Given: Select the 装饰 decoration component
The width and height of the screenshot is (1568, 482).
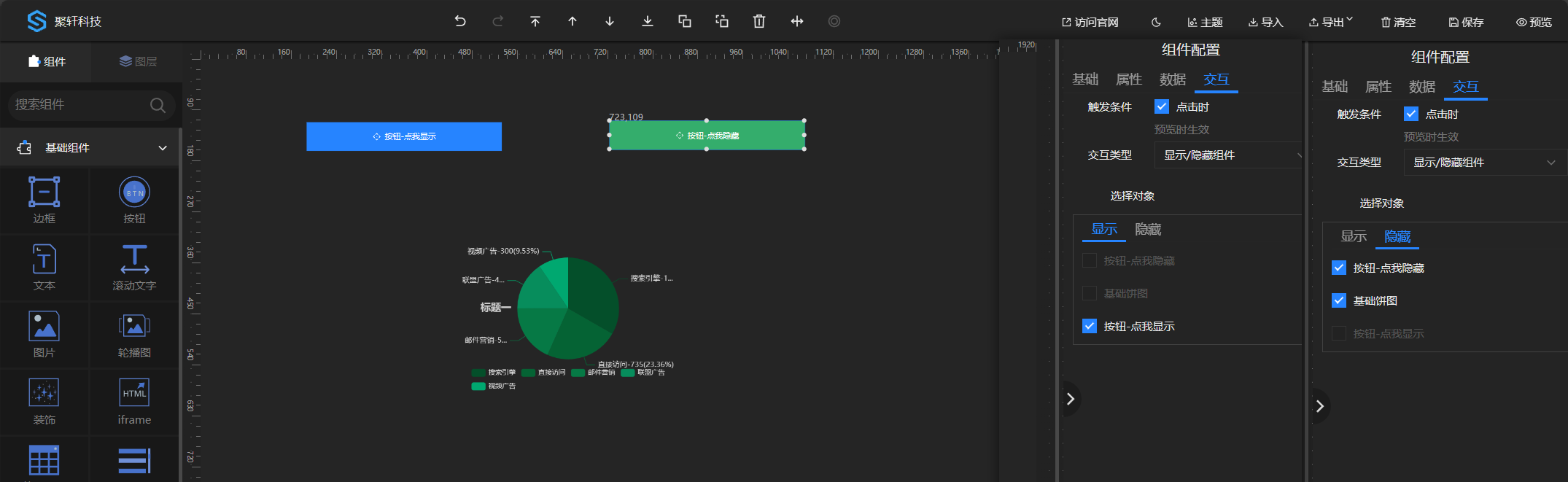Looking at the screenshot, I should 44,401.
